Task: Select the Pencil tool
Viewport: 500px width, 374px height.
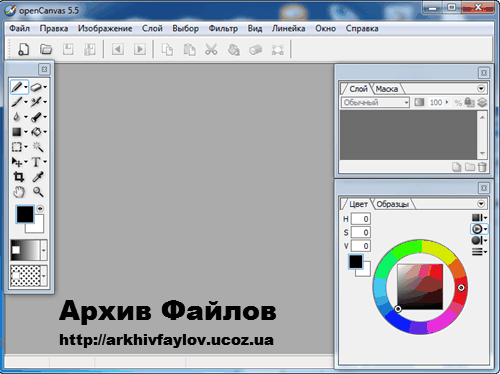Action: pyautogui.click(x=17, y=87)
